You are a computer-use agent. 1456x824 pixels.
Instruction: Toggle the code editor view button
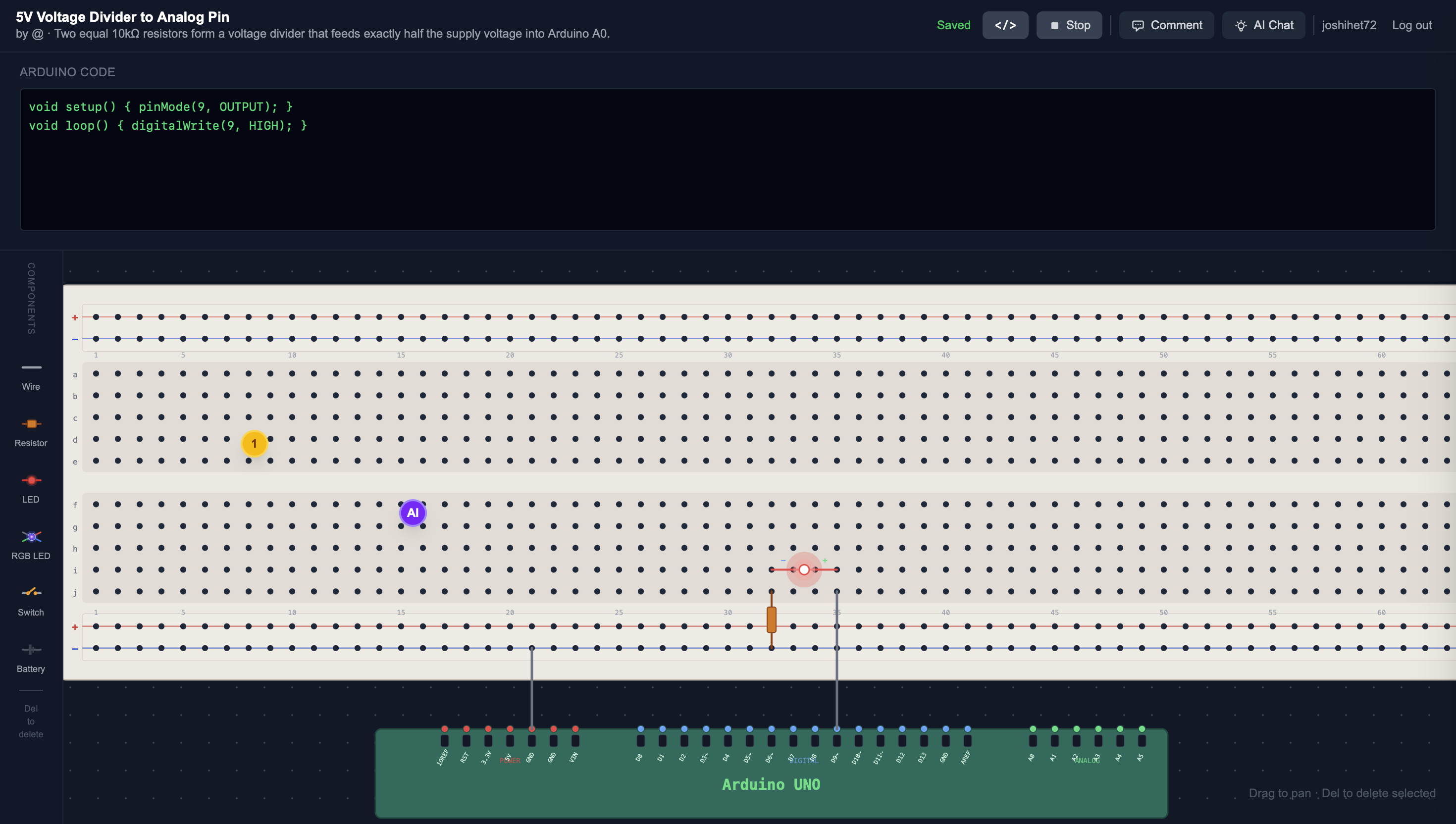tap(1004, 25)
